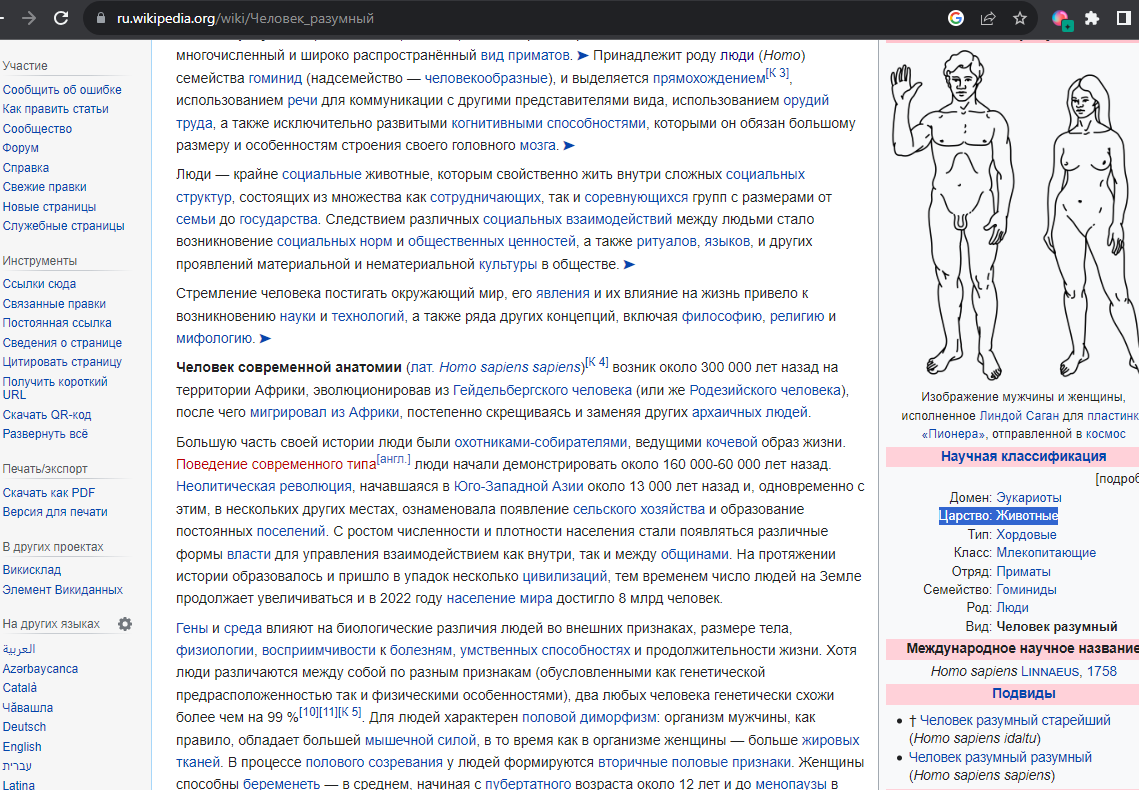Viewport: 1139px width, 790px height.
Task: View "Свежие правки" from the sidebar
Action: [44, 187]
